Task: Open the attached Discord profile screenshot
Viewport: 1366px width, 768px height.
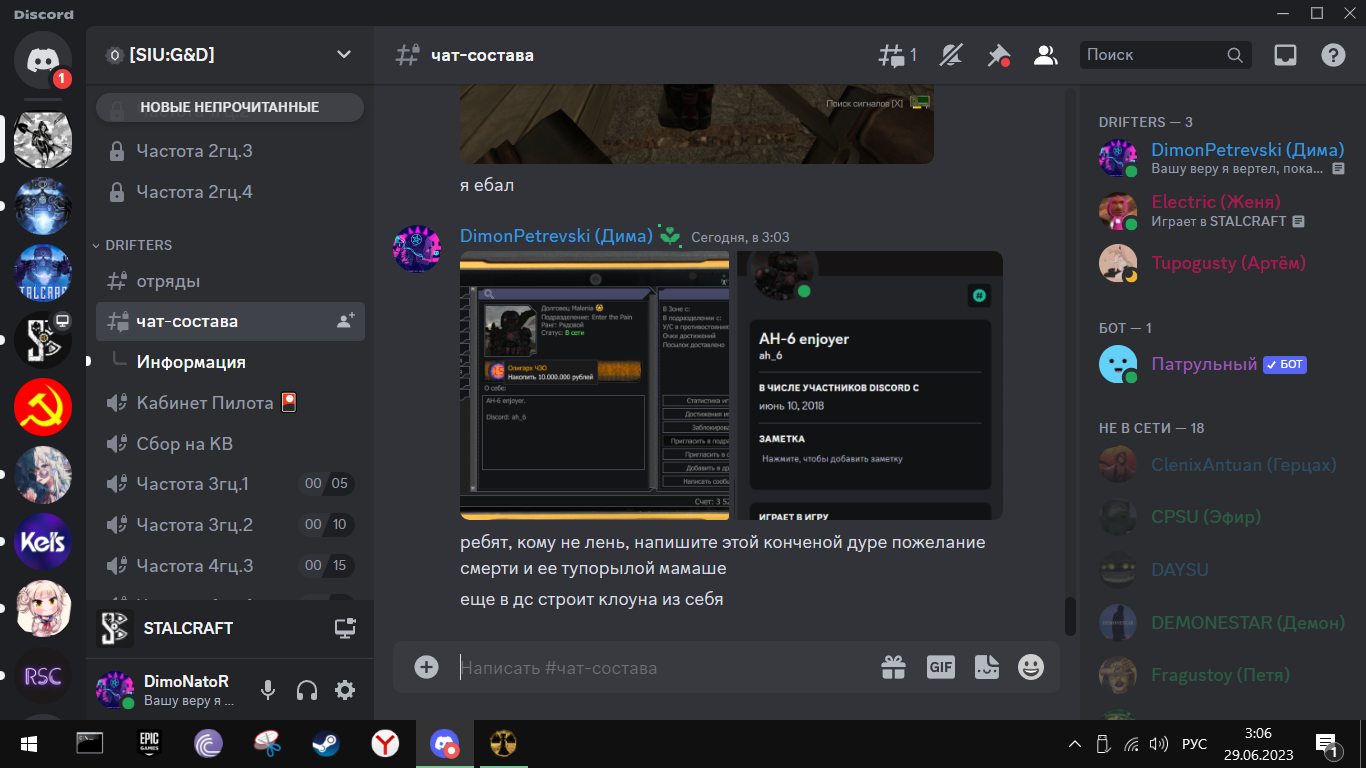Action: point(870,385)
